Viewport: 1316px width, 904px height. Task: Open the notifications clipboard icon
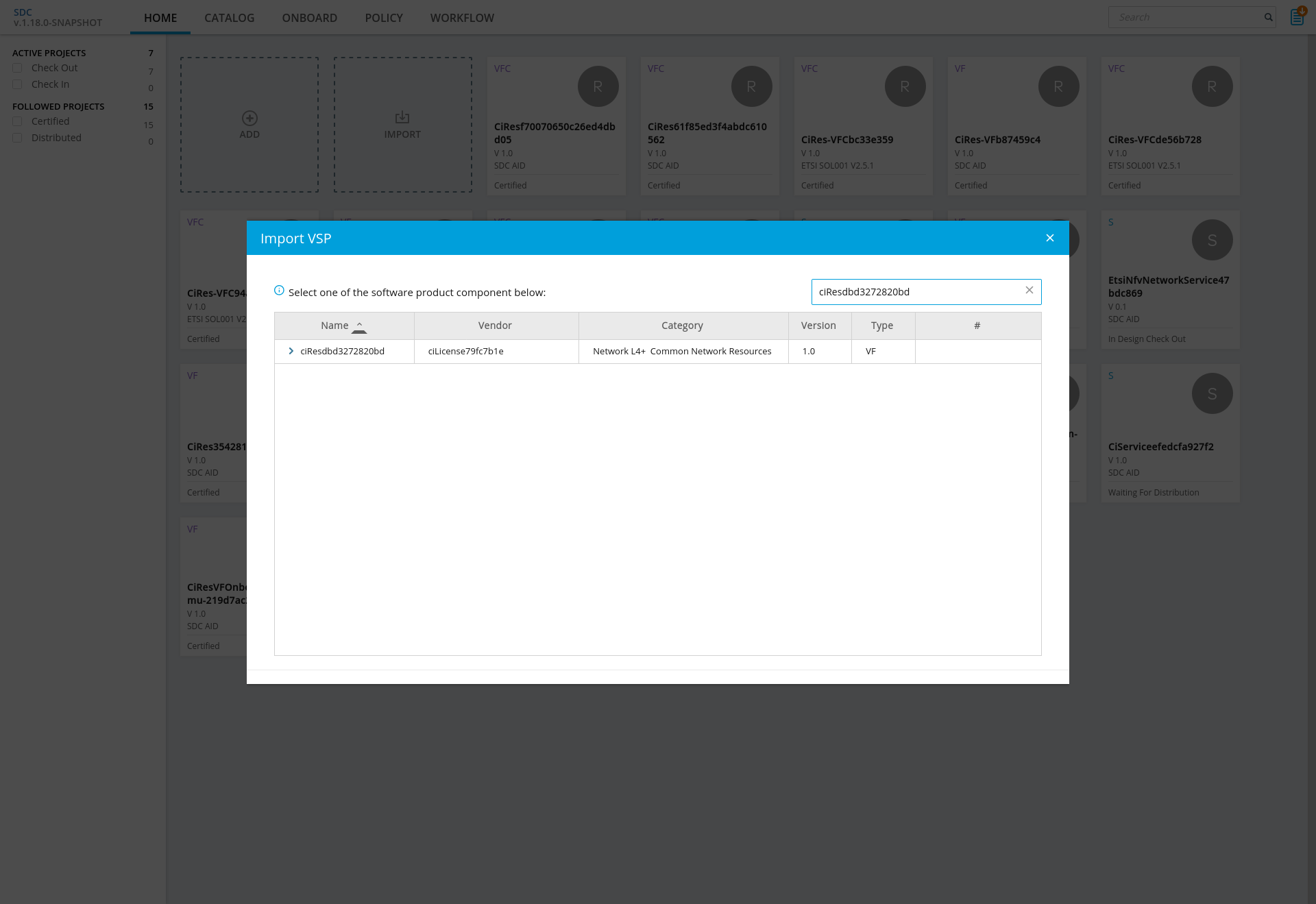point(1297,16)
